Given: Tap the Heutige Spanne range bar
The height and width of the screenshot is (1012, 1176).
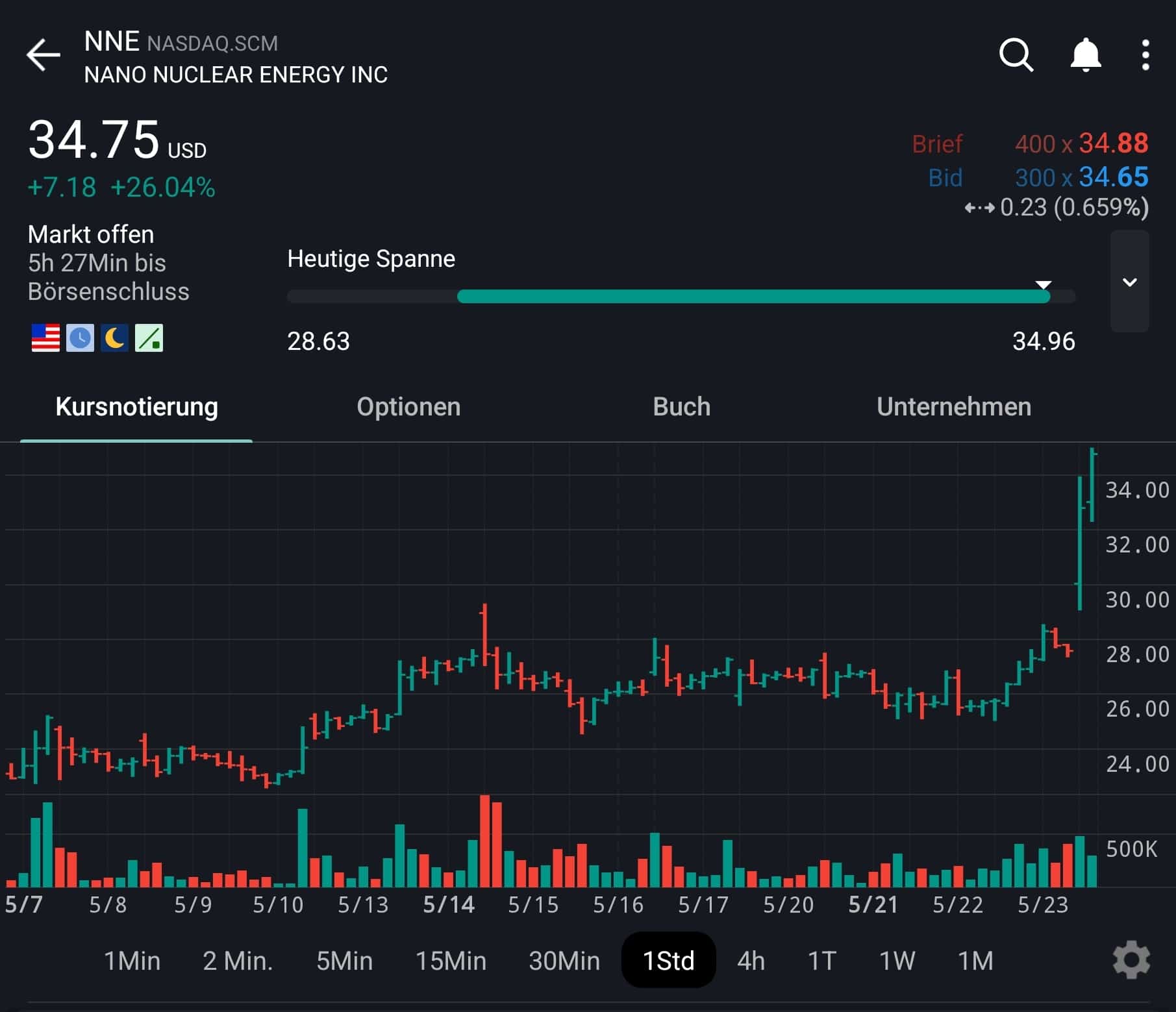Looking at the screenshot, I should tap(681, 297).
